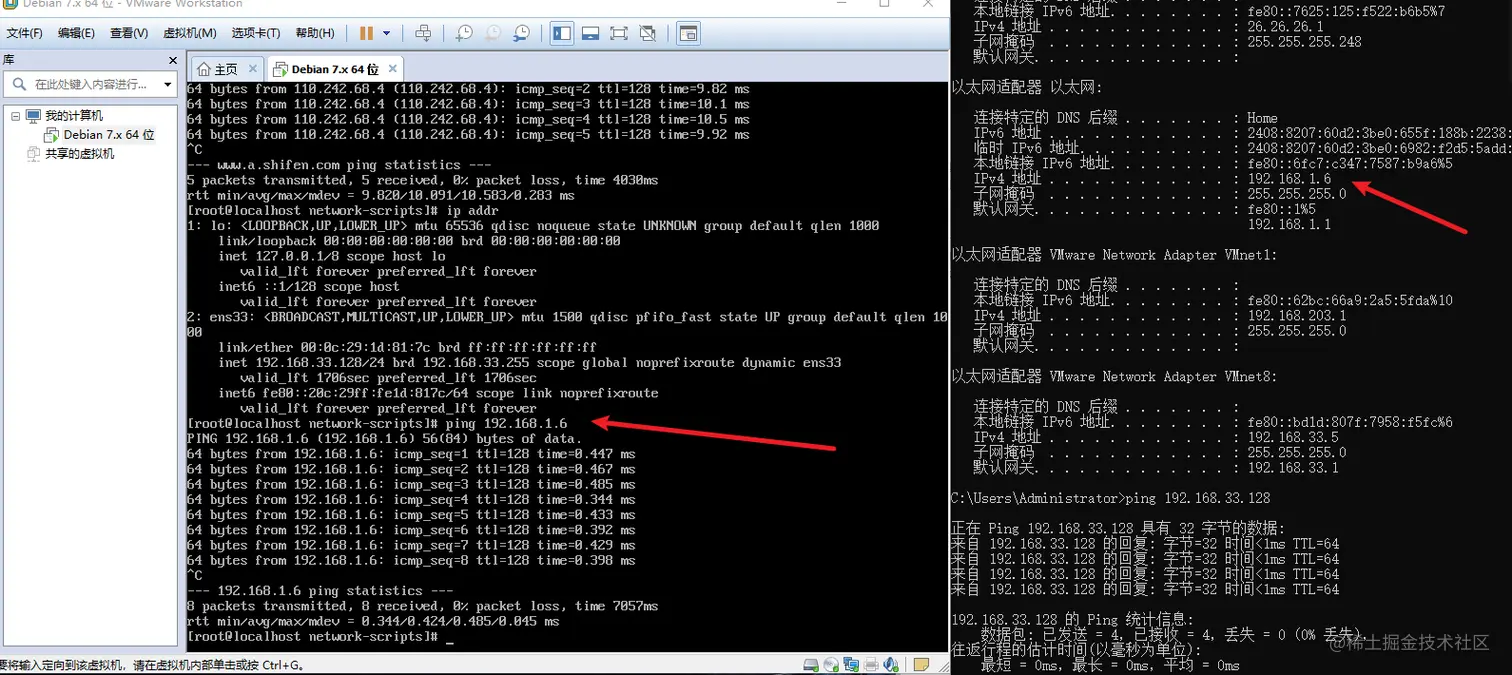The height and width of the screenshot is (675, 1512).
Task: Click the message log note status icon
Action: (921, 665)
